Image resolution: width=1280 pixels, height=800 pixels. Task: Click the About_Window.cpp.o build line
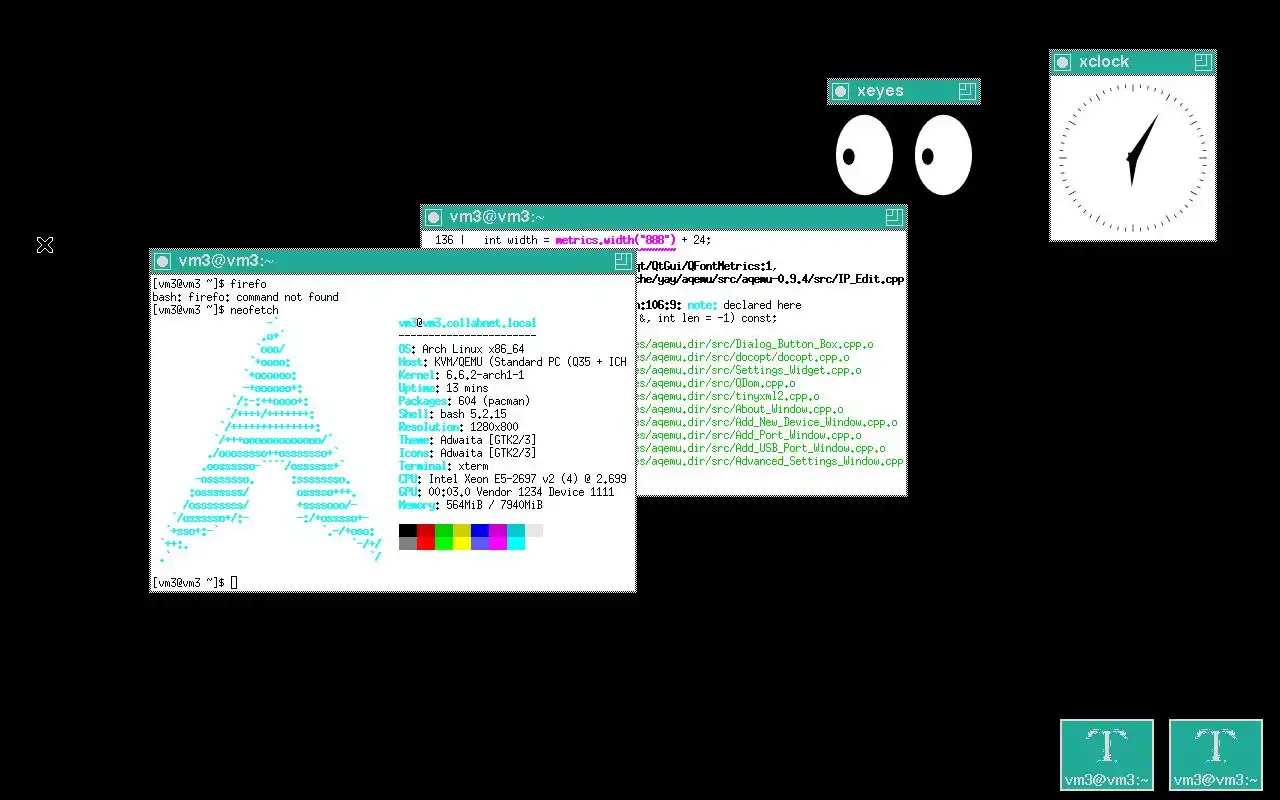[x=741, y=409]
